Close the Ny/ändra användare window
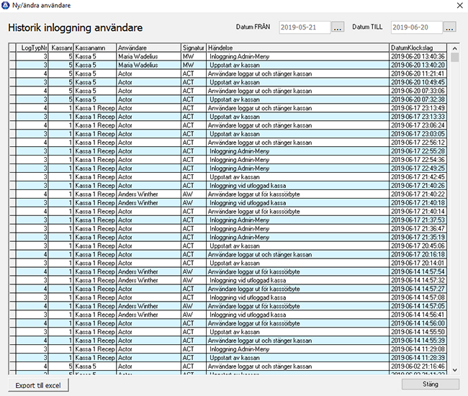468x396 pixels. 460,5
